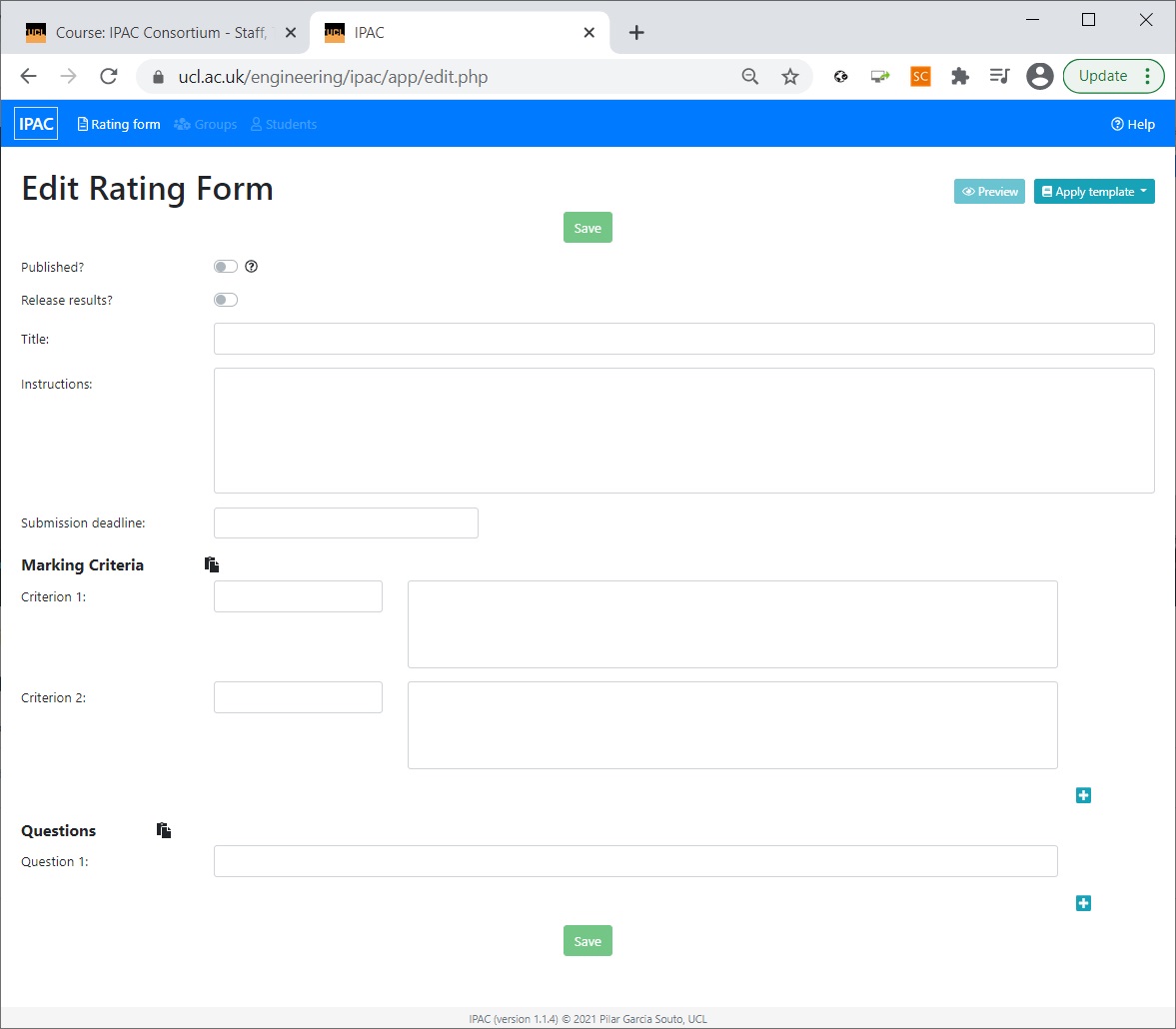Add a new criterion with plus icon
This screenshot has height=1029, width=1176.
(x=1083, y=795)
